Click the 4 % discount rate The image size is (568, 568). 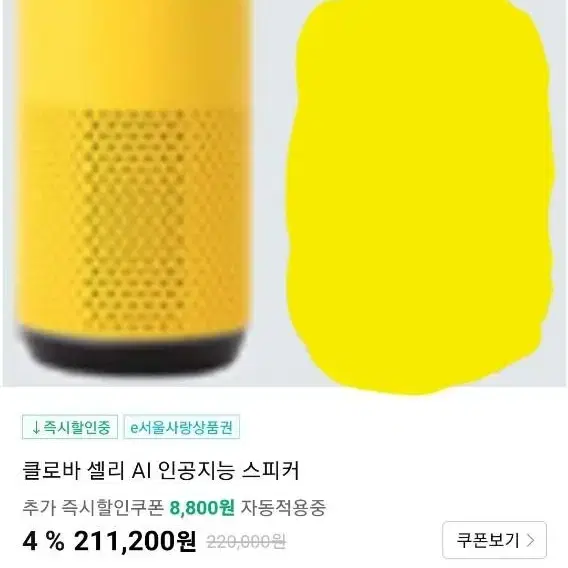point(43,541)
